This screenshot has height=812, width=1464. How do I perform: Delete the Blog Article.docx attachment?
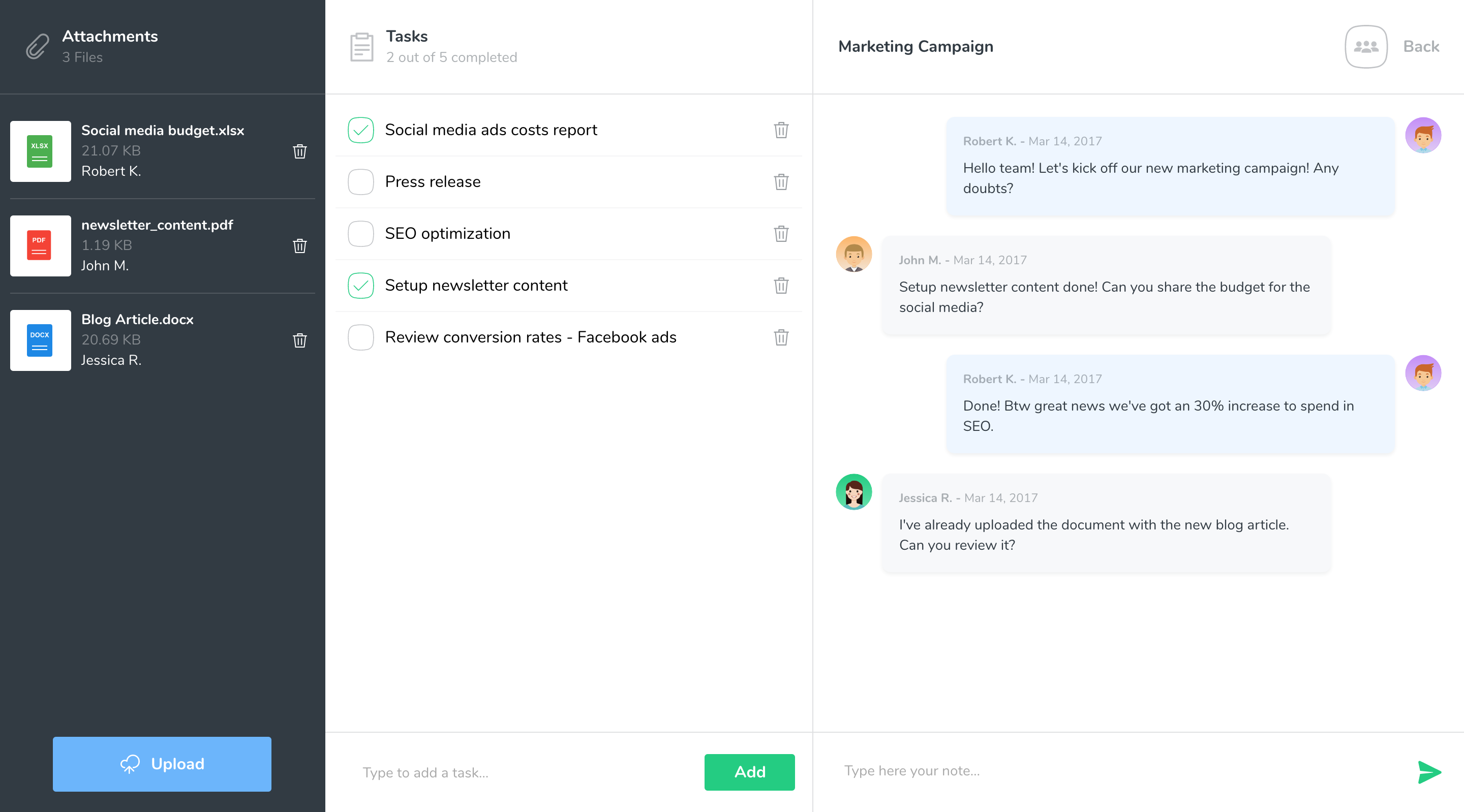pyautogui.click(x=299, y=340)
